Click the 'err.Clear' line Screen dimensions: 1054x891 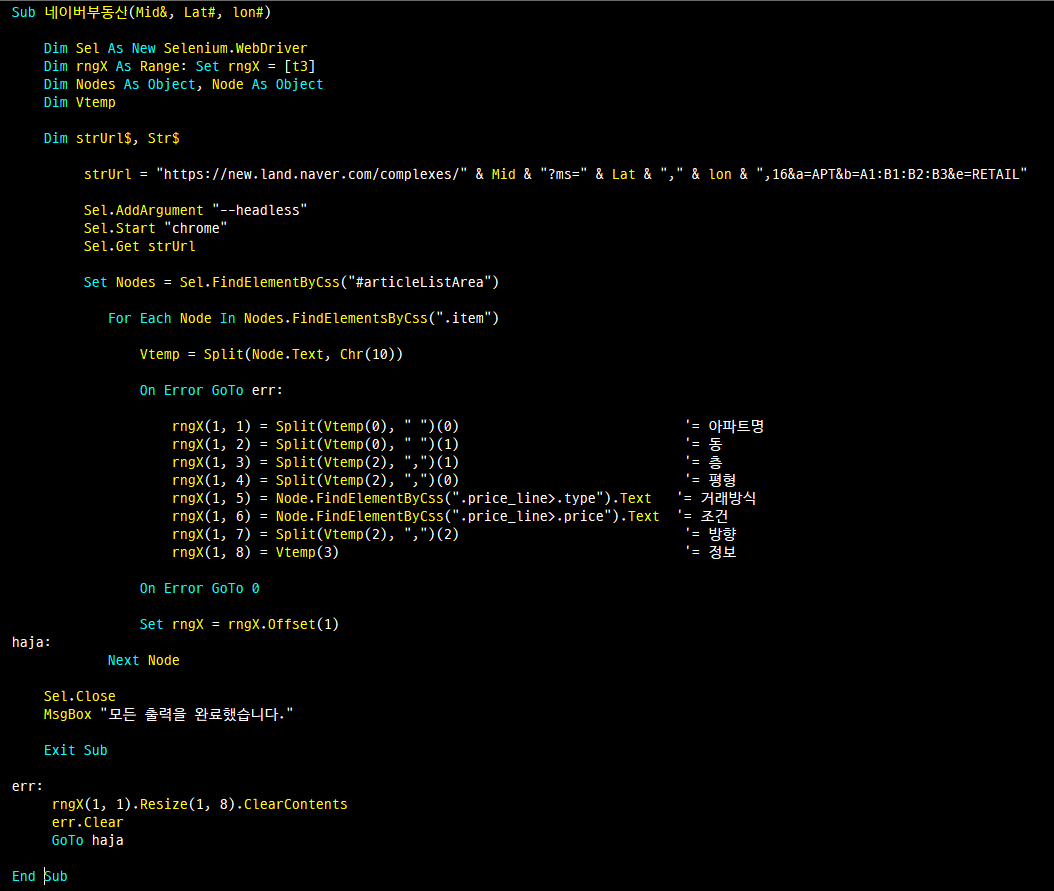click(x=87, y=822)
